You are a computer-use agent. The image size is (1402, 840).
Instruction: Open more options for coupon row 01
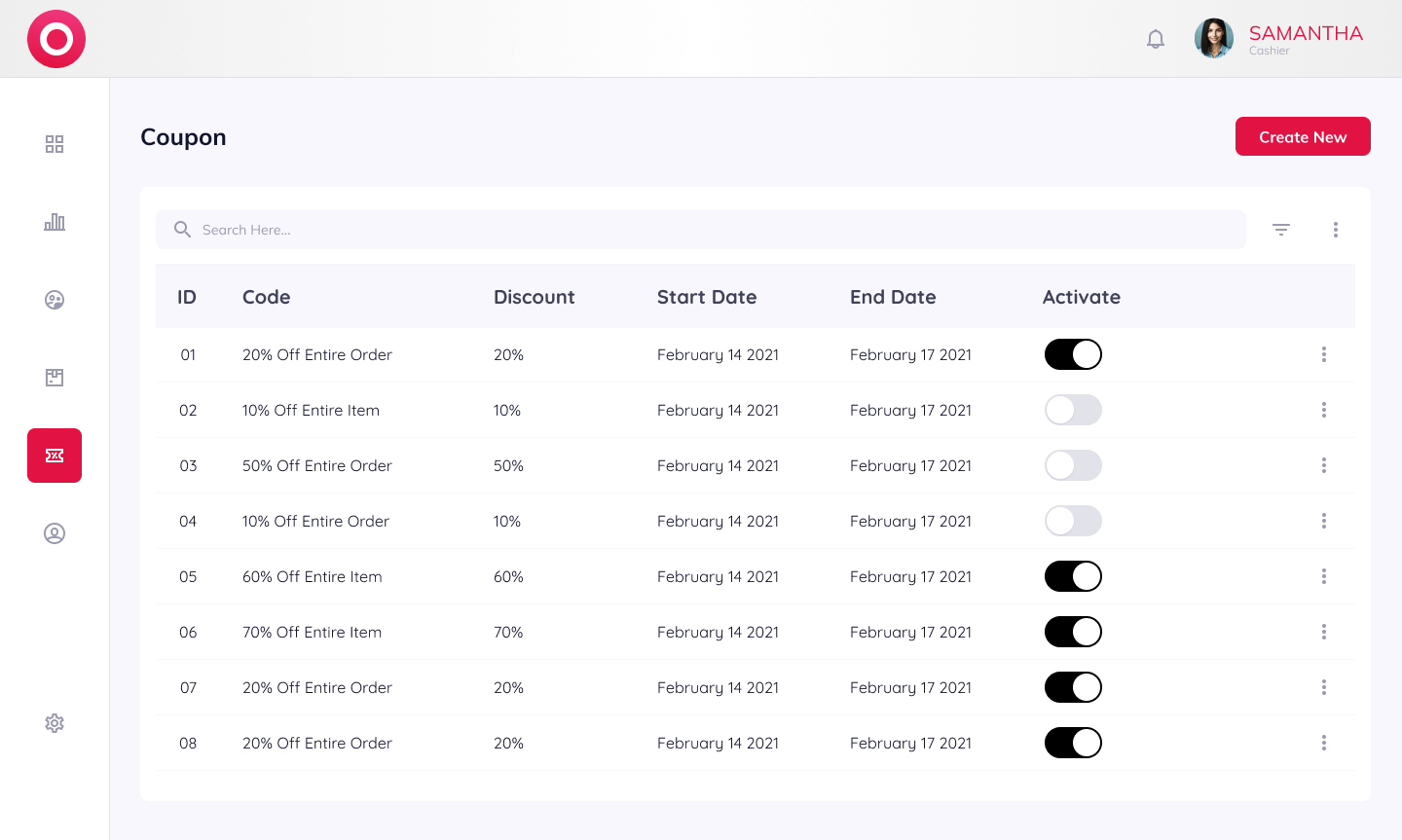point(1324,354)
